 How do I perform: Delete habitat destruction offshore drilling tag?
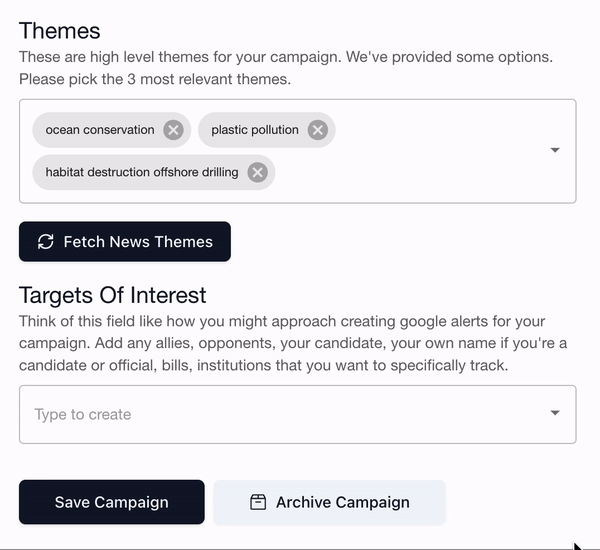click(258, 172)
